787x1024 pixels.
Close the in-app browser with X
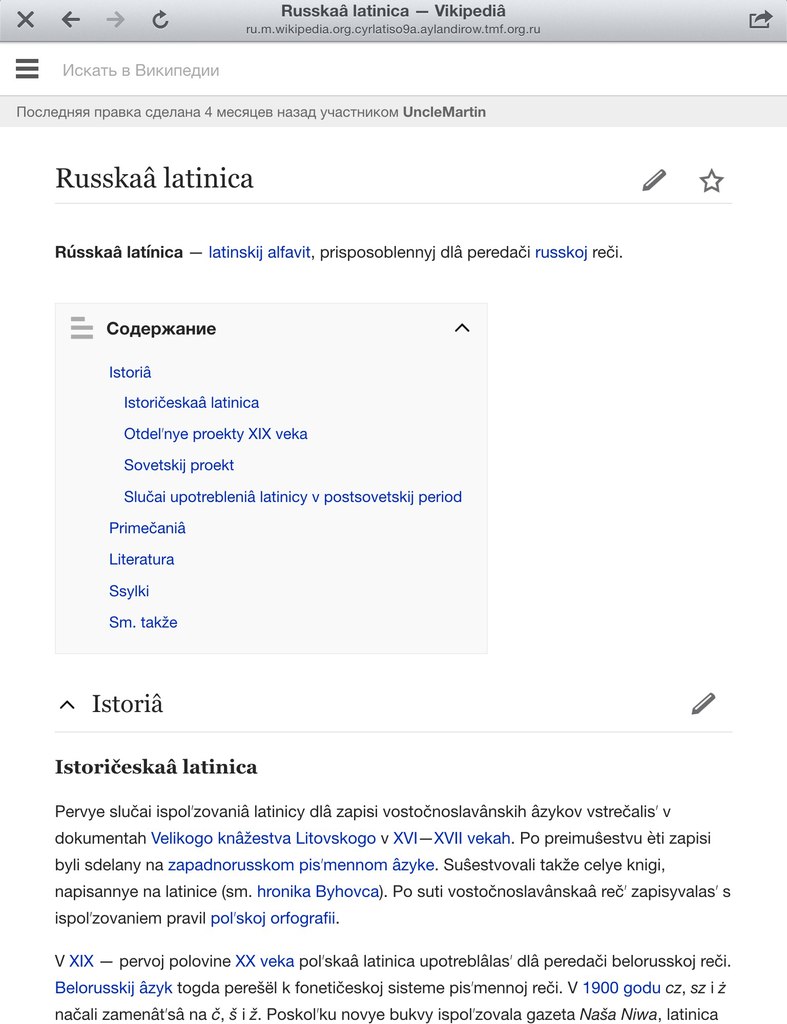click(25, 19)
